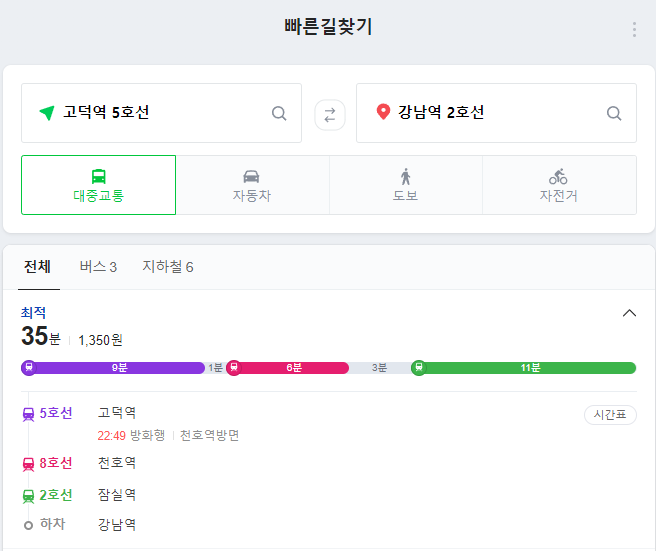Screen dimensions: 656x551
Task: Click 22:49 departure time text
Action: tap(111, 436)
